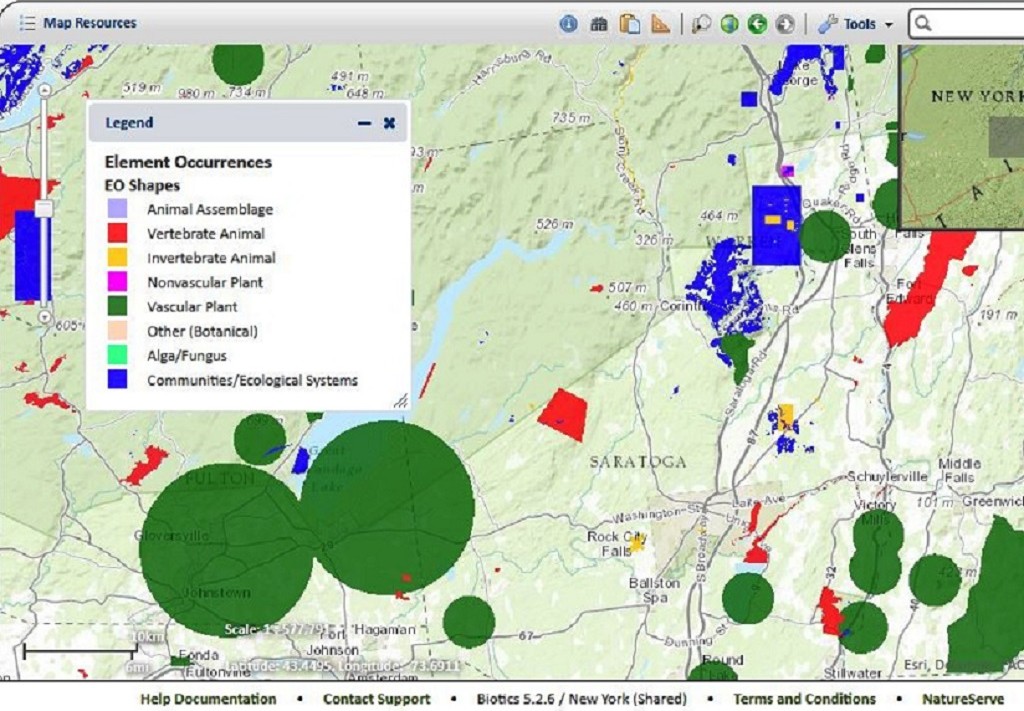This screenshot has height=711, width=1024.
Task: Click the blue Identify info icon
Action: point(568,24)
